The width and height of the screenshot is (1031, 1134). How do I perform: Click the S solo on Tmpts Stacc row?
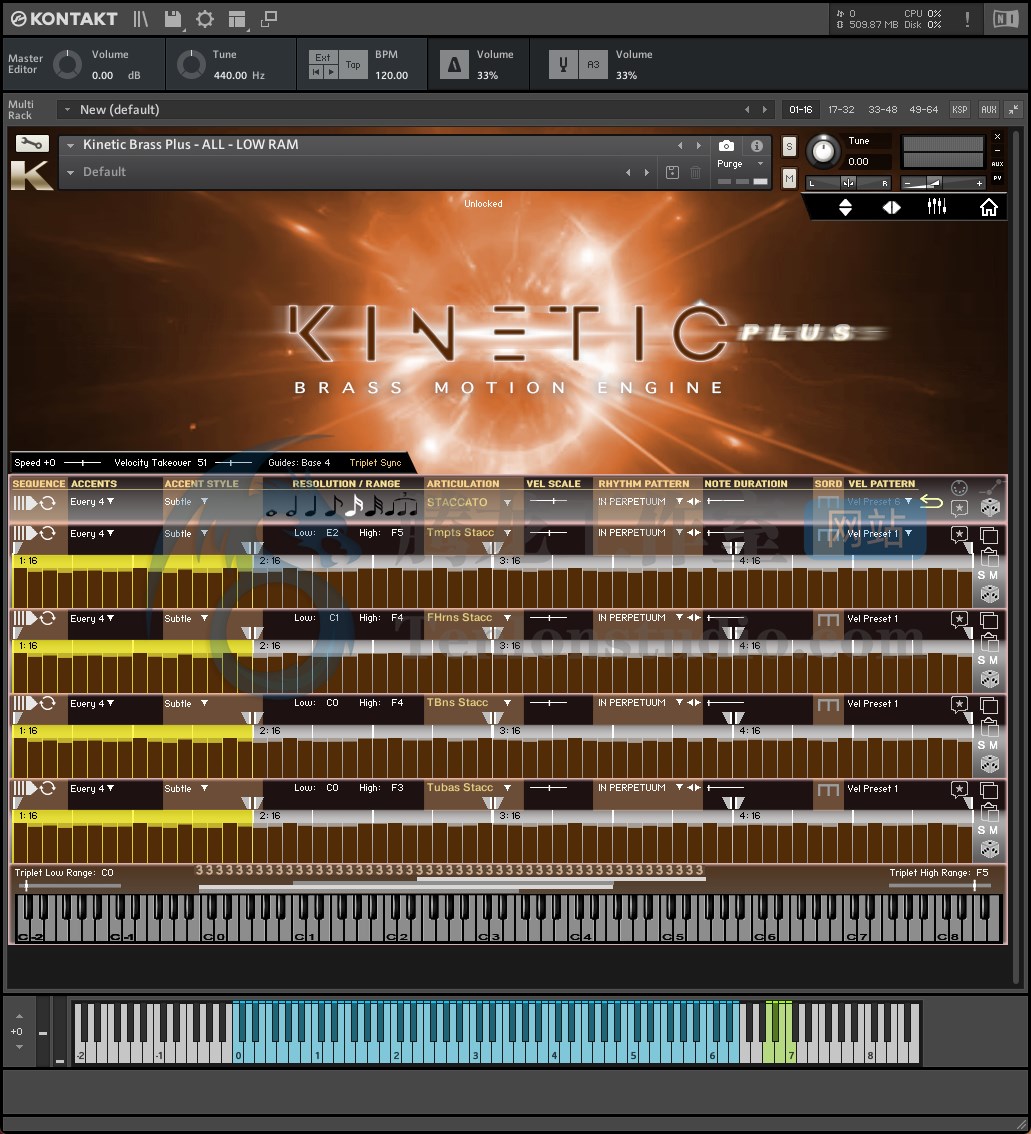click(x=981, y=576)
